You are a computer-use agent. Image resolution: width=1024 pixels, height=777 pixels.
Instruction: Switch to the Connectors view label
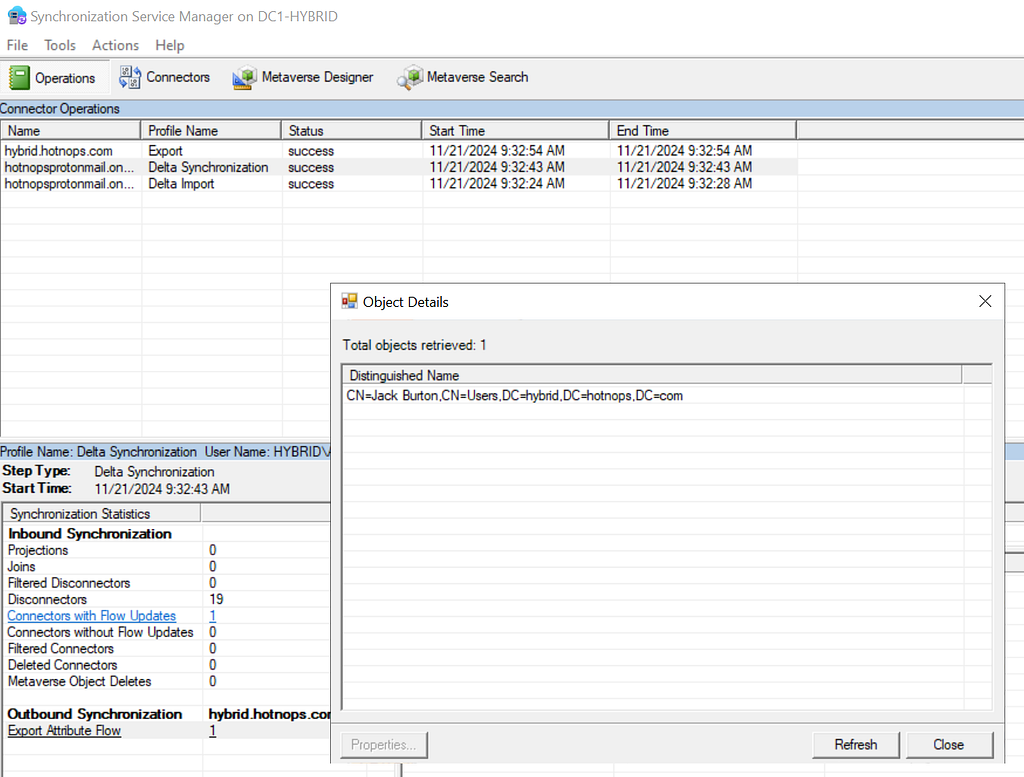178,77
